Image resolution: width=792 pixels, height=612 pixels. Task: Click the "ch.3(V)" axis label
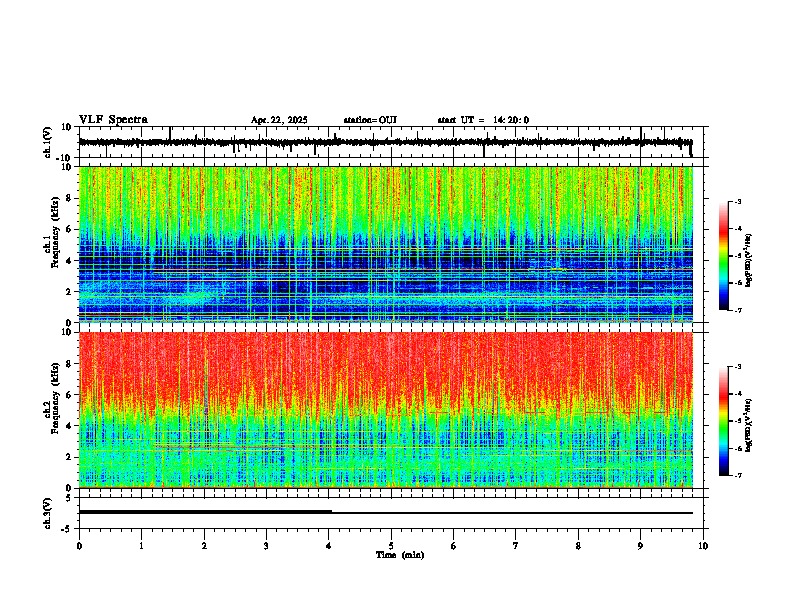click(x=48, y=514)
